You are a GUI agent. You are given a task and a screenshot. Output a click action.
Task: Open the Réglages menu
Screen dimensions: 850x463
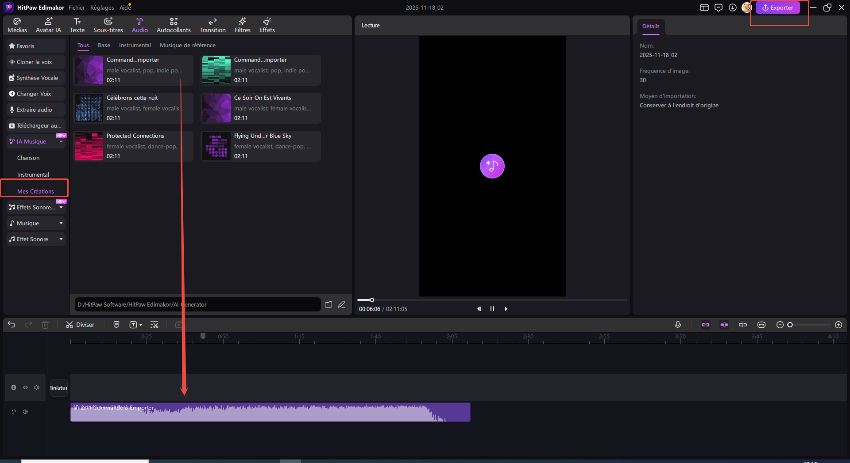[102, 8]
